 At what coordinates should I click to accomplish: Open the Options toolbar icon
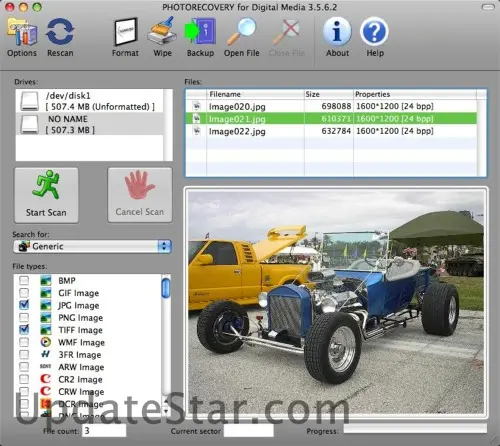[22, 31]
